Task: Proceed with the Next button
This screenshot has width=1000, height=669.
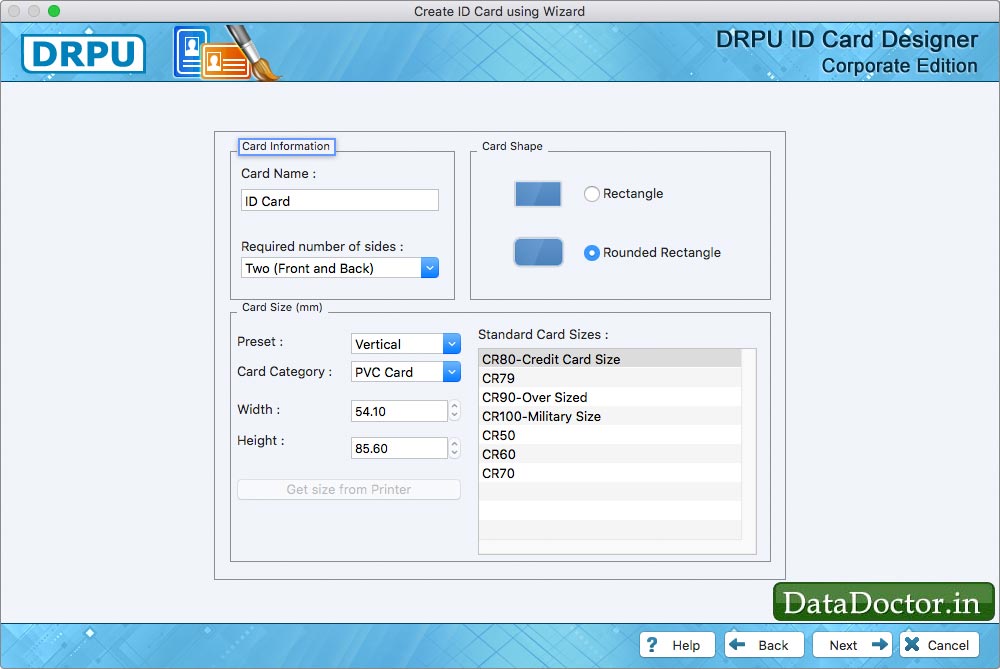Action: point(852,645)
